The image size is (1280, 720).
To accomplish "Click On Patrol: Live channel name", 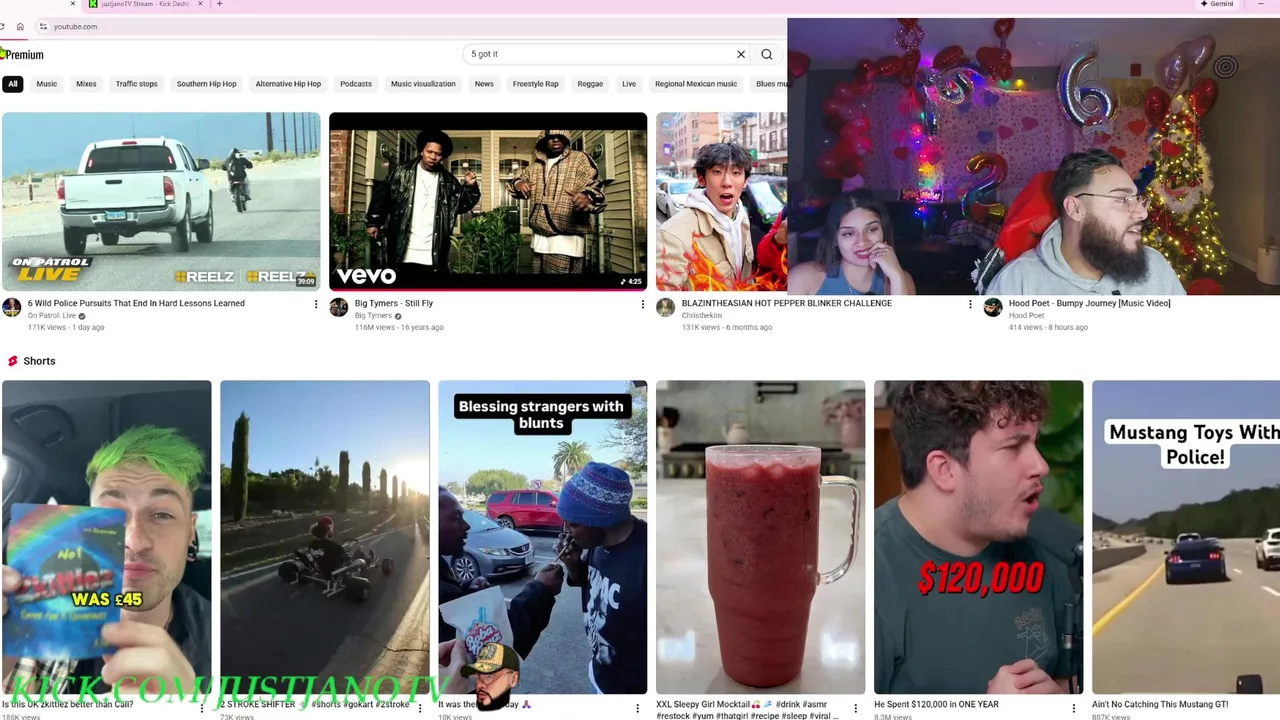I will click(x=52, y=315).
